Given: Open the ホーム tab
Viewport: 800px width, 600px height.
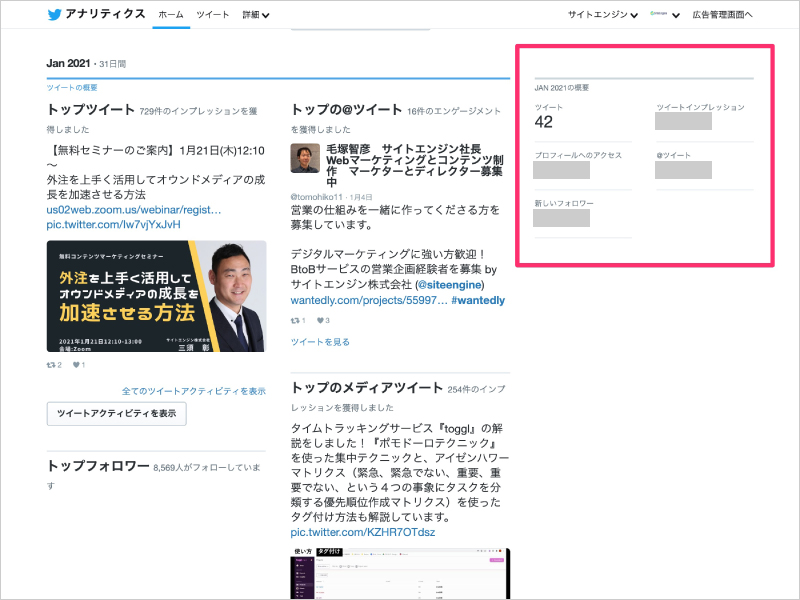Looking at the screenshot, I should (x=171, y=15).
